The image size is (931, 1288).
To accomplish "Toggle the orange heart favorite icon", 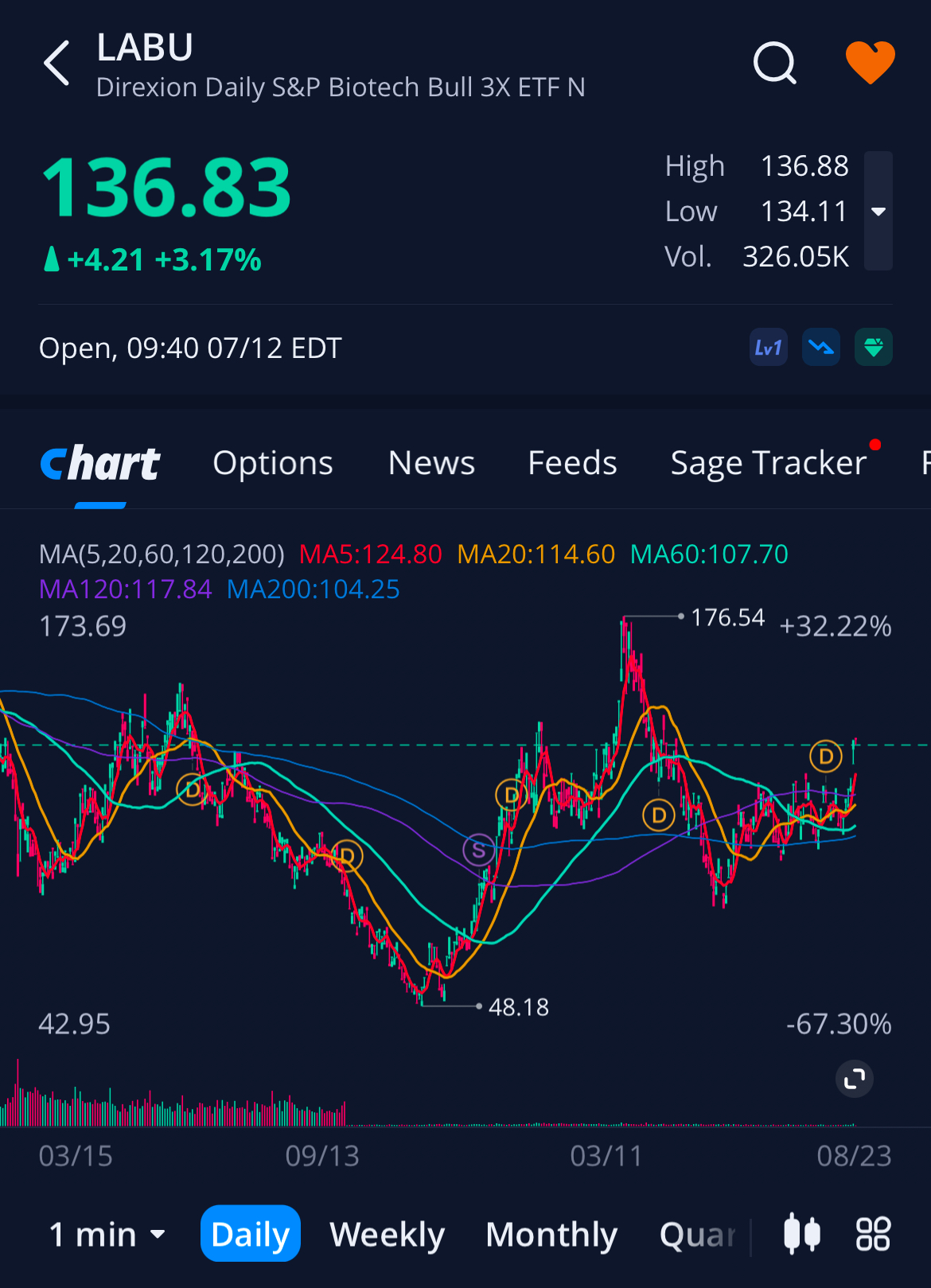I will pyautogui.click(x=870, y=63).
